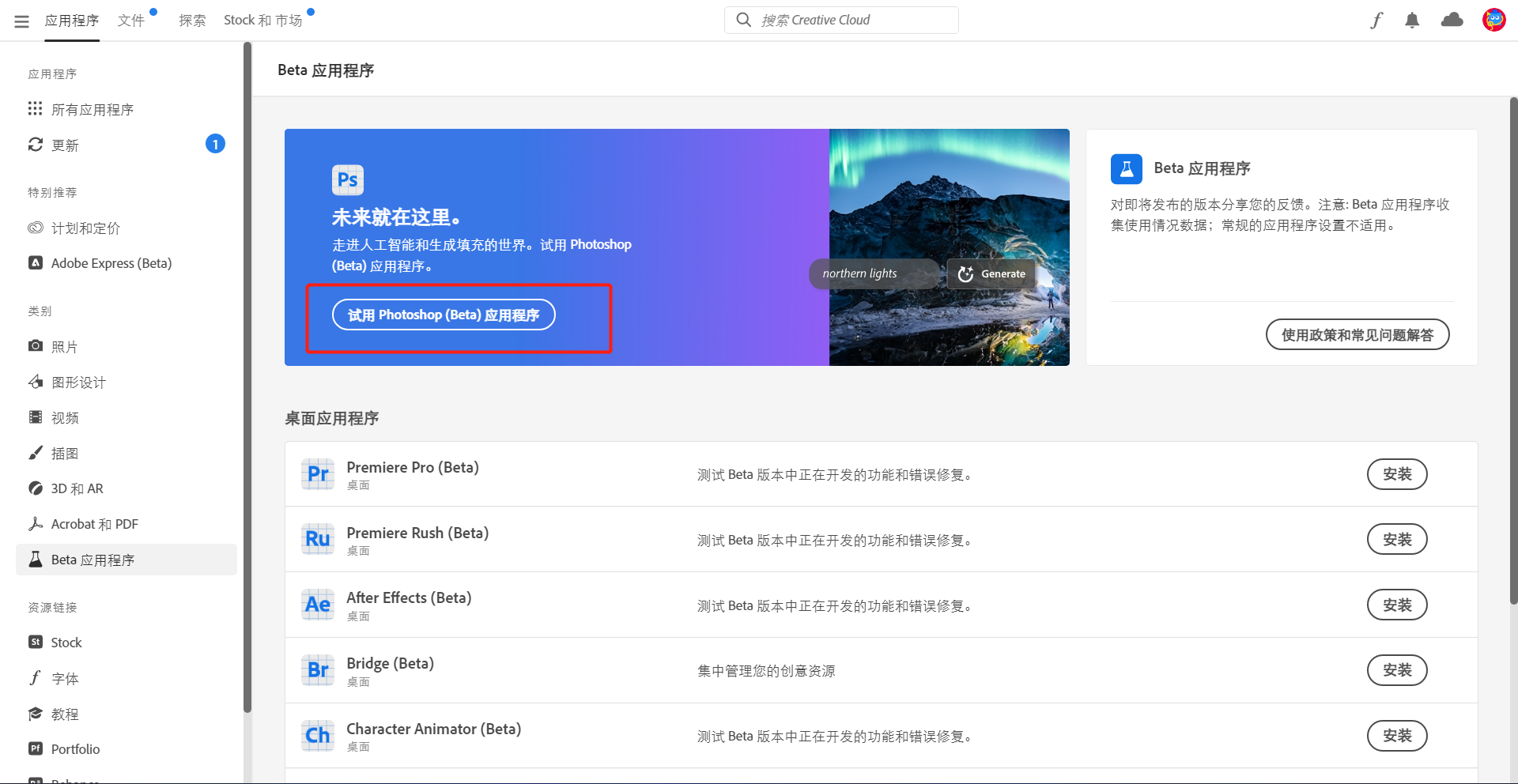Open the fonts (f) icon in header
1518x784 pixels.
(1376, 21)
